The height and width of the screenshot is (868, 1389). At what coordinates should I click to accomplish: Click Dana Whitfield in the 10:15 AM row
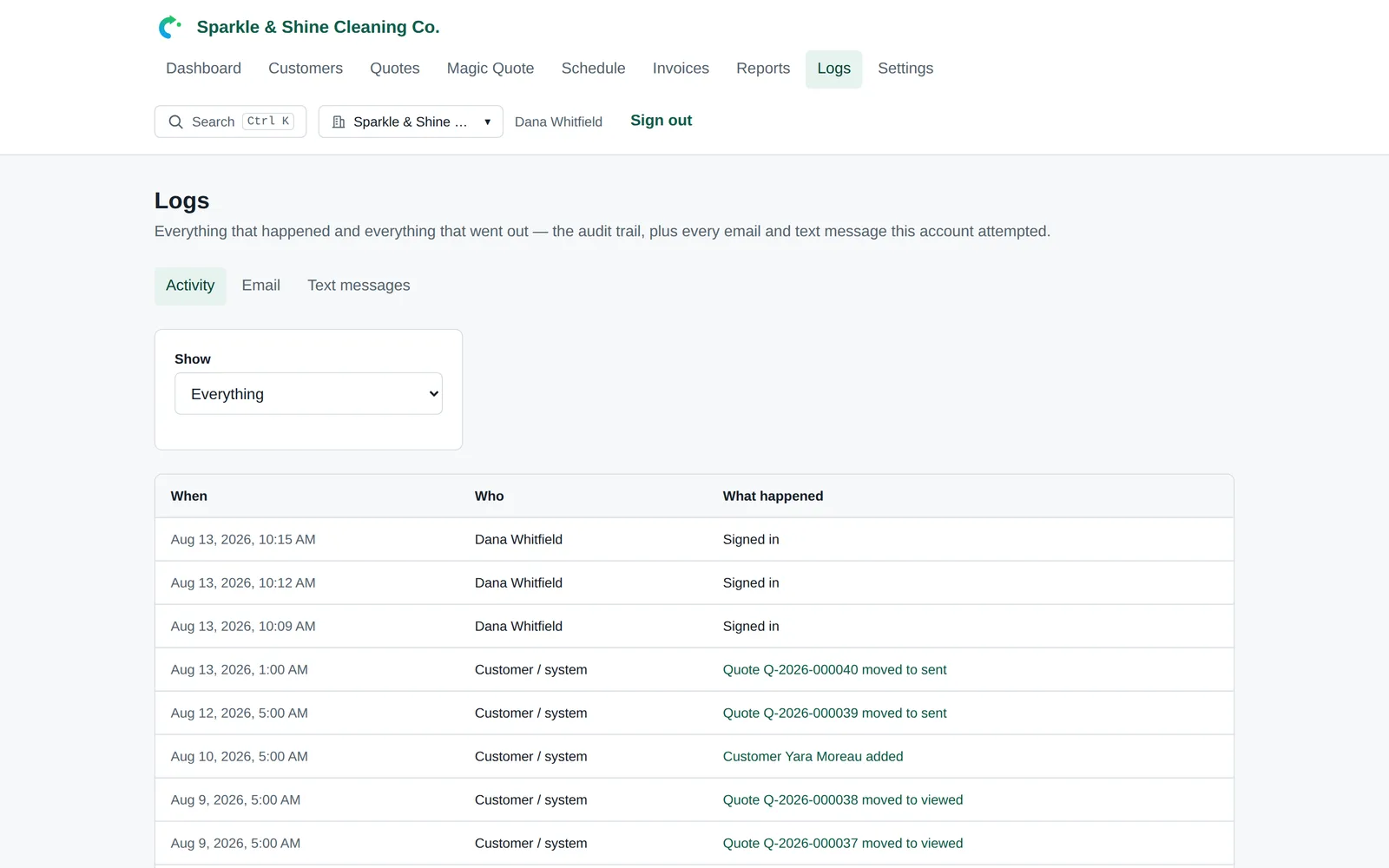point(518,539)
